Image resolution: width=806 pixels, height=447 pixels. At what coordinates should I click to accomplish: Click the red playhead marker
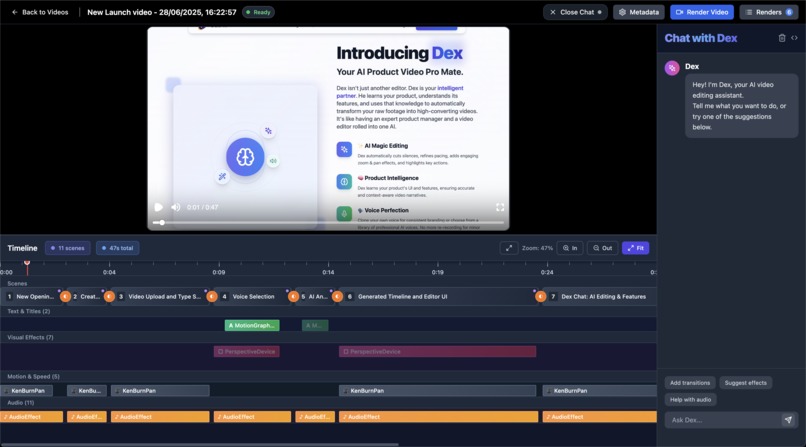(27, 263)
